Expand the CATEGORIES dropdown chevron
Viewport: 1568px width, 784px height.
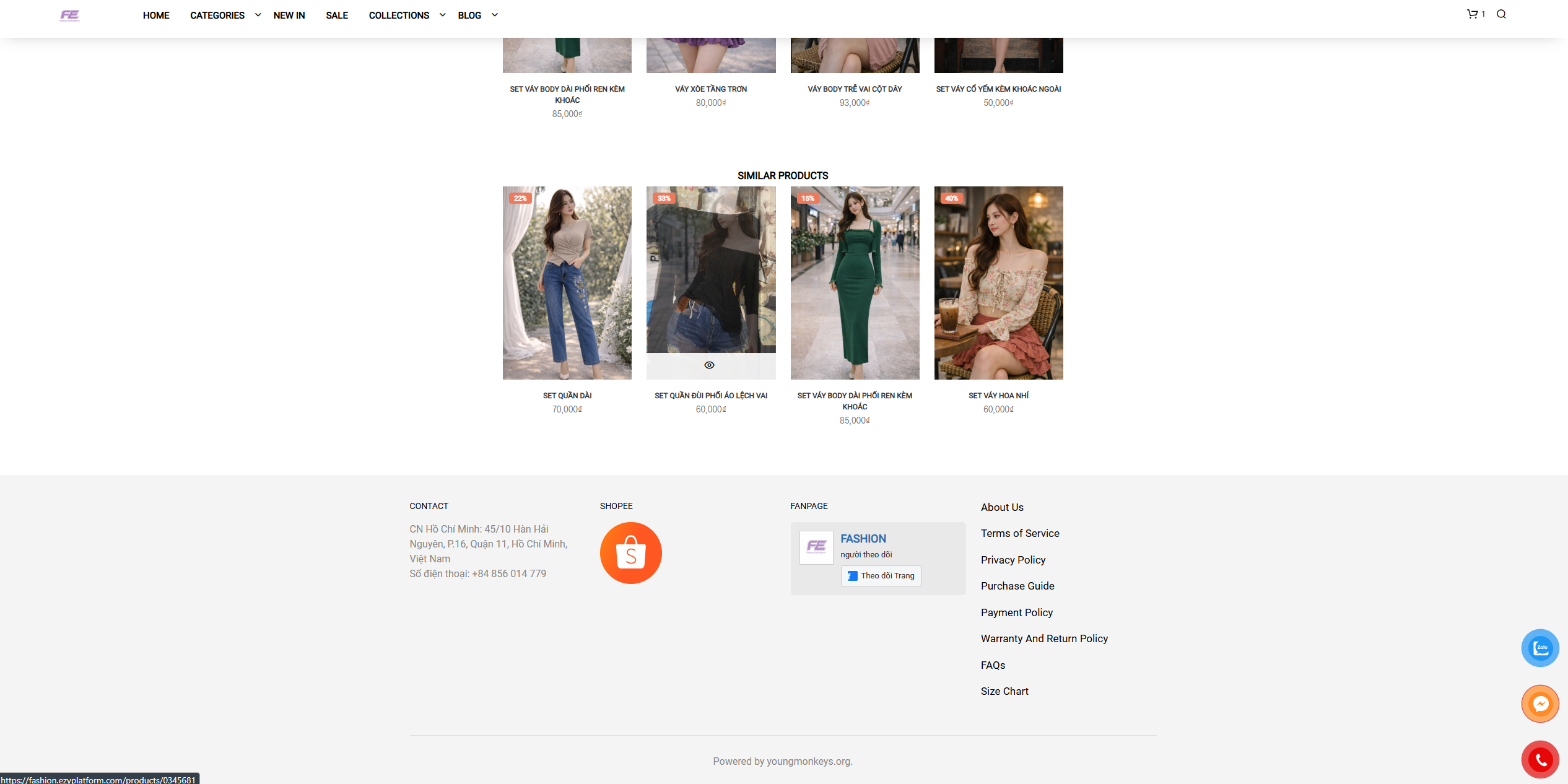pyautogui.click(x=258, y=15)
